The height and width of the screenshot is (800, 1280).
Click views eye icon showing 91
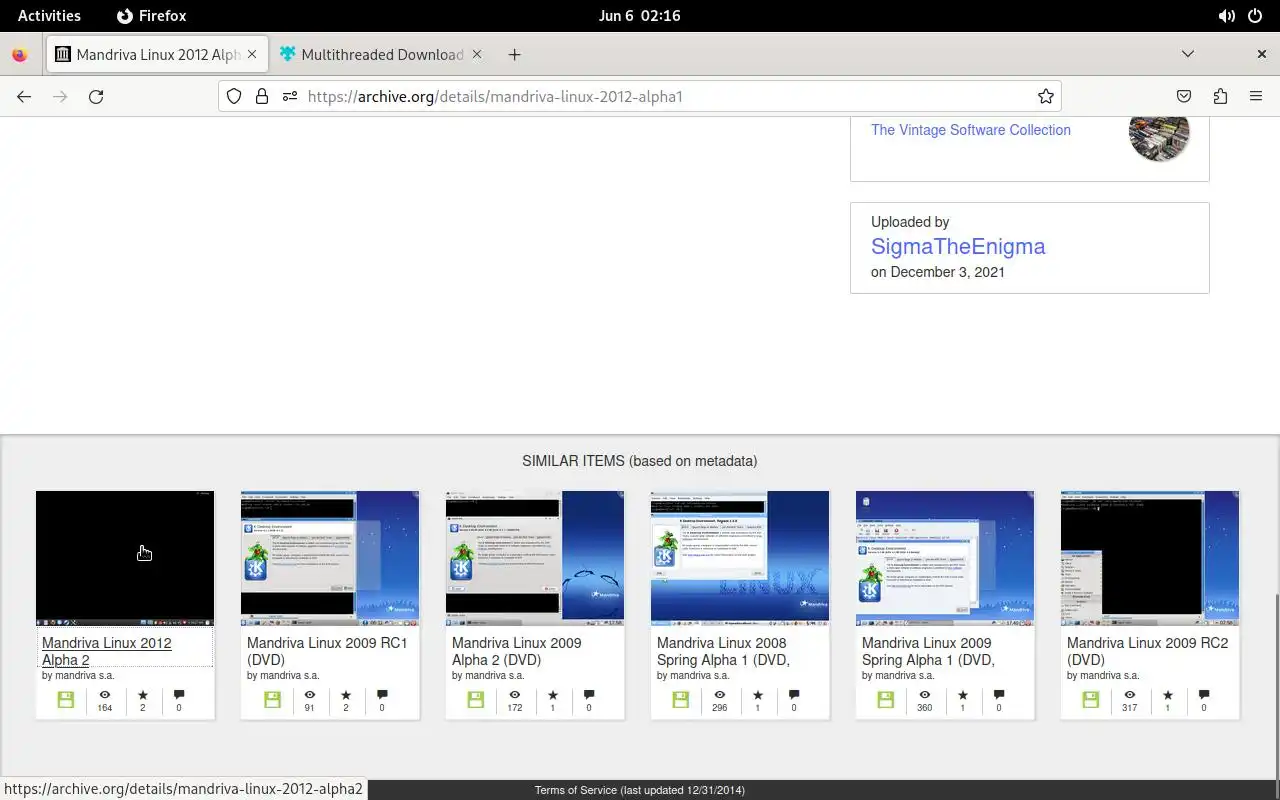tap(310, 694)
